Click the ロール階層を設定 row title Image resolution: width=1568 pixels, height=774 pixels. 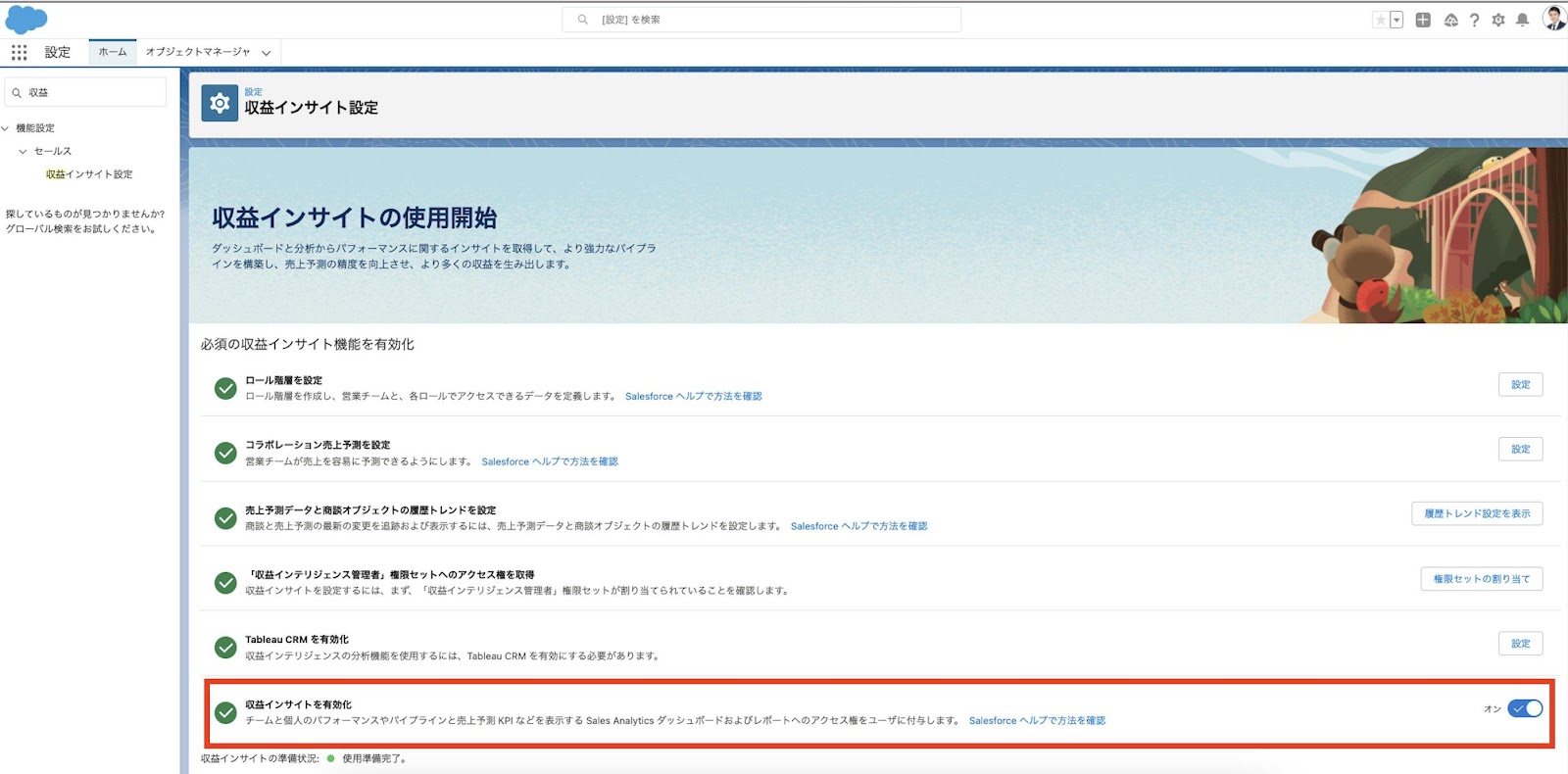[x=283, y=380]
